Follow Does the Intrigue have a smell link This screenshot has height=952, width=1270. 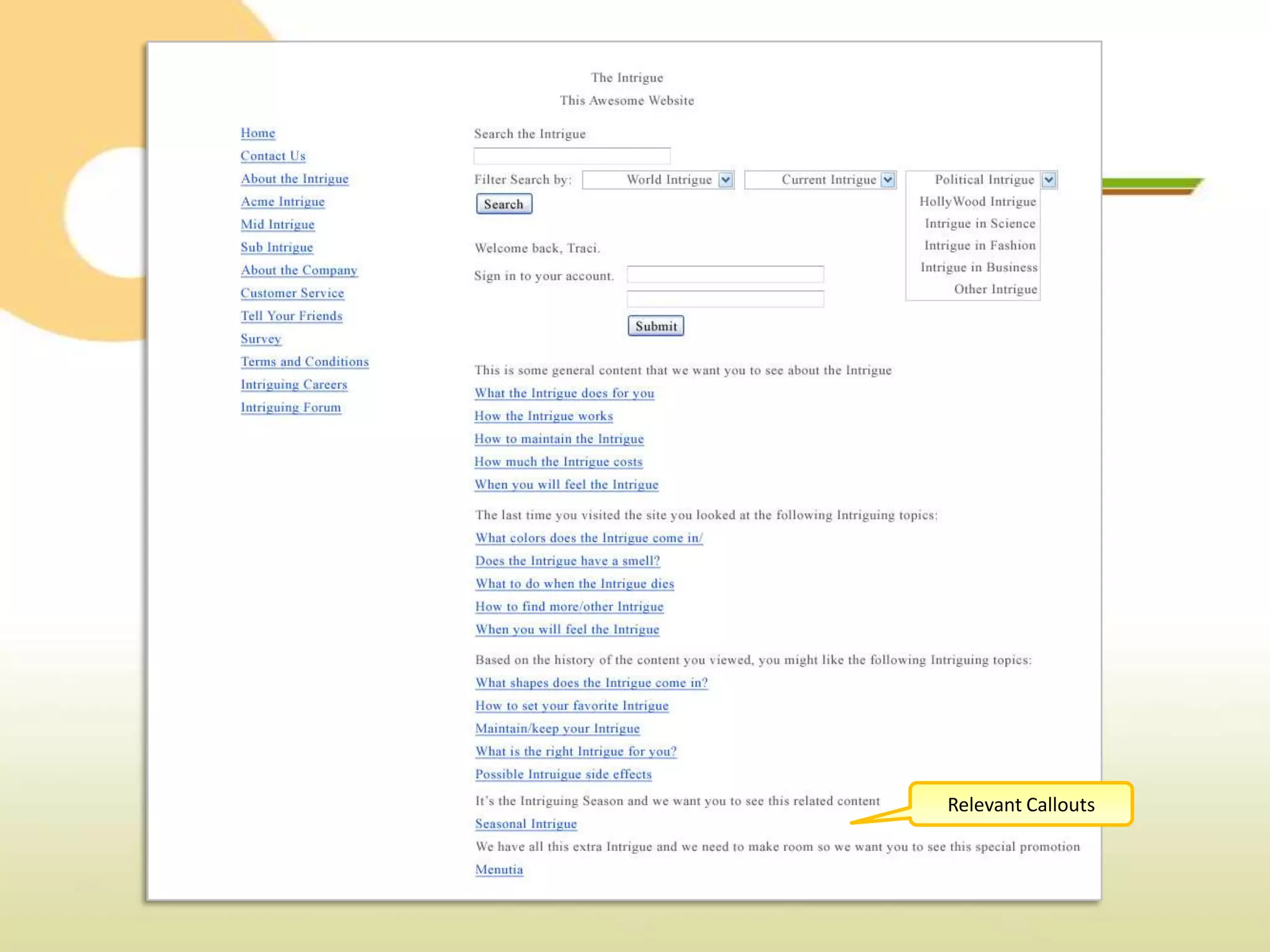567,561
